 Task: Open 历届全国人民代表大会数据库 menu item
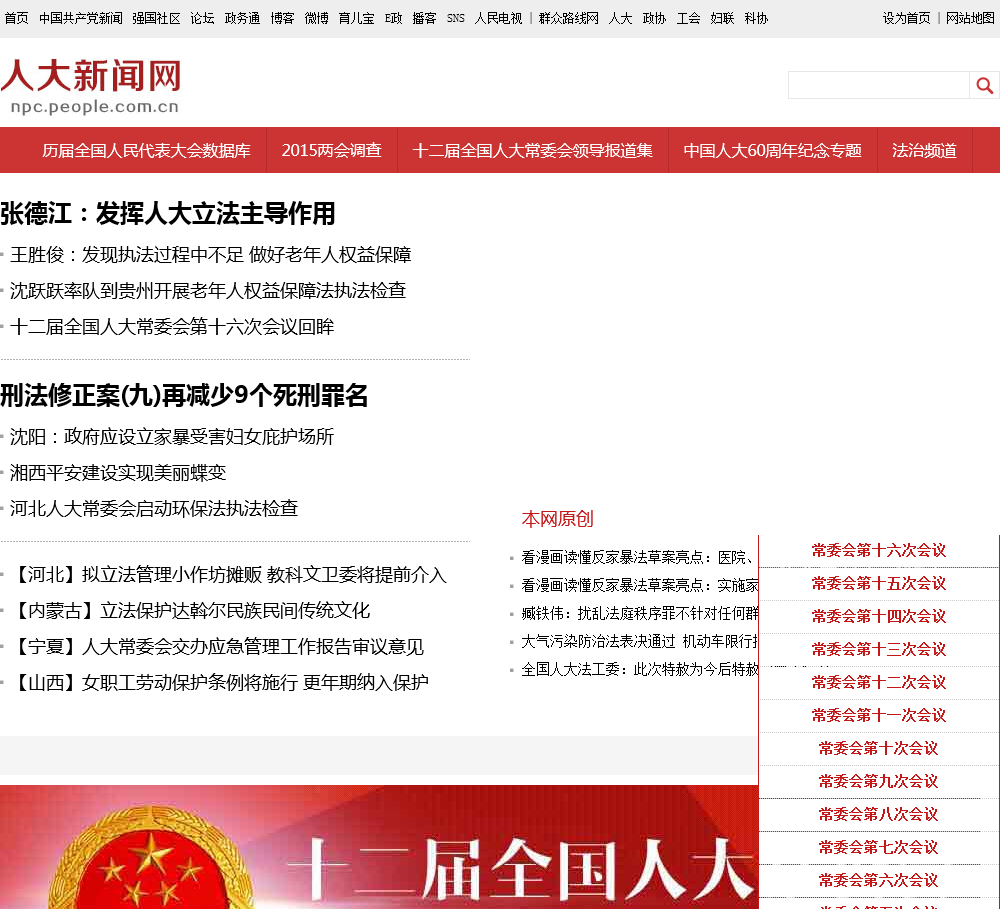click(146, 151)
